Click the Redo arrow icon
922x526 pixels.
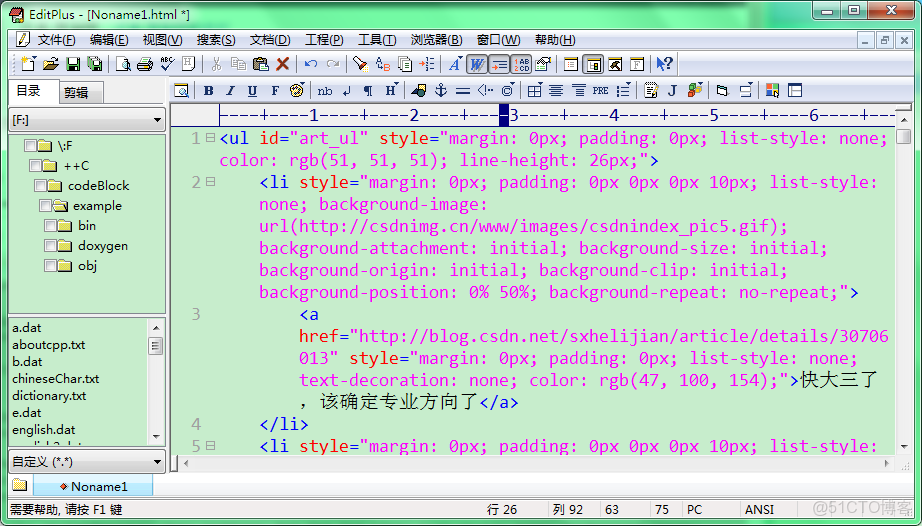click(333, 63)
